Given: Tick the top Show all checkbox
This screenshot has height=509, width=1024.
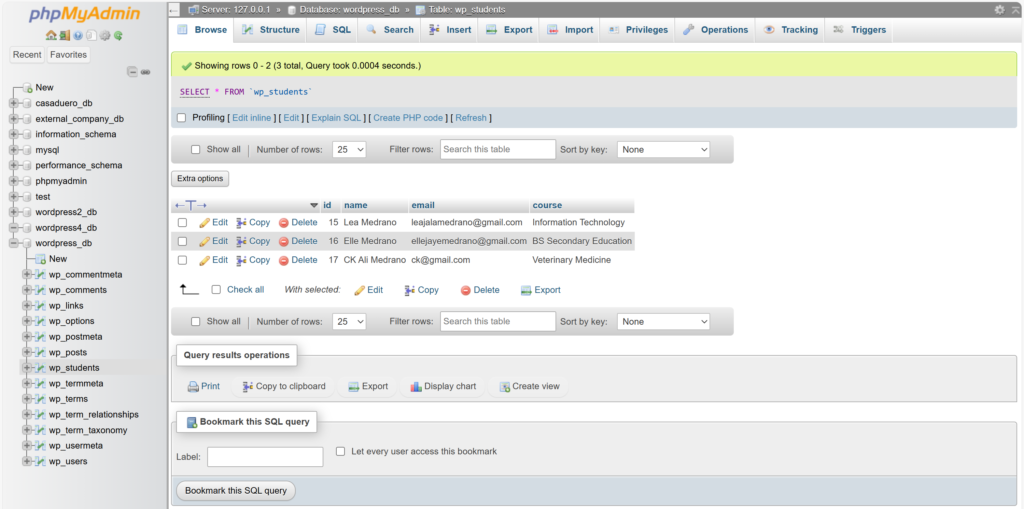Looking at the screenshot, I should pyautogui.click(x=196, y=150).
